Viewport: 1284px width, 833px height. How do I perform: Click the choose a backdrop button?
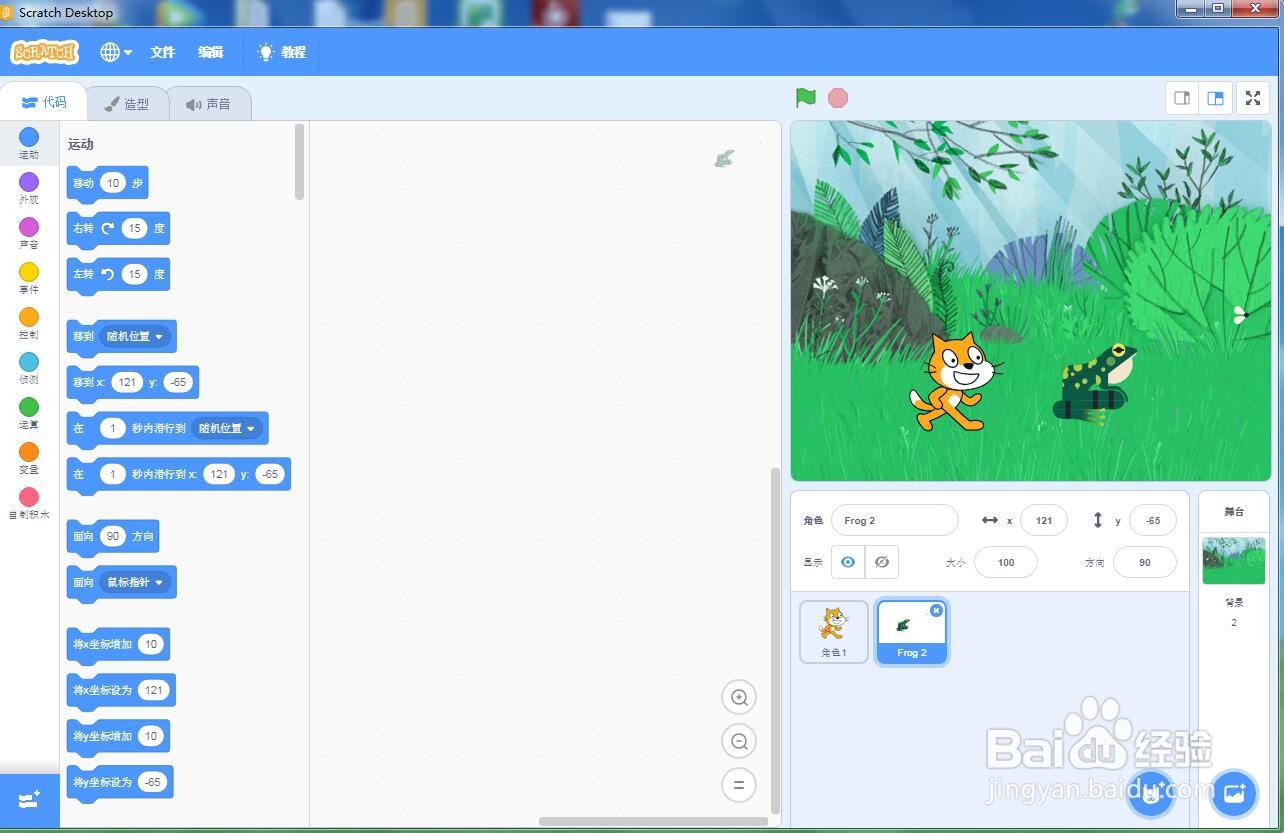(1234, 794)
